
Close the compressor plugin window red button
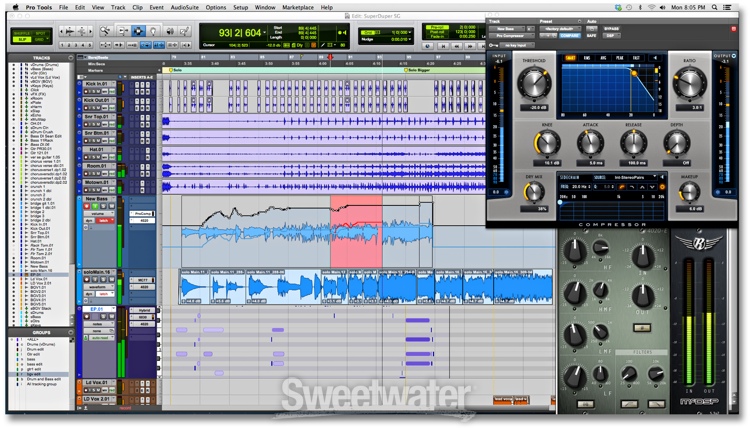(x=734, y=29)
